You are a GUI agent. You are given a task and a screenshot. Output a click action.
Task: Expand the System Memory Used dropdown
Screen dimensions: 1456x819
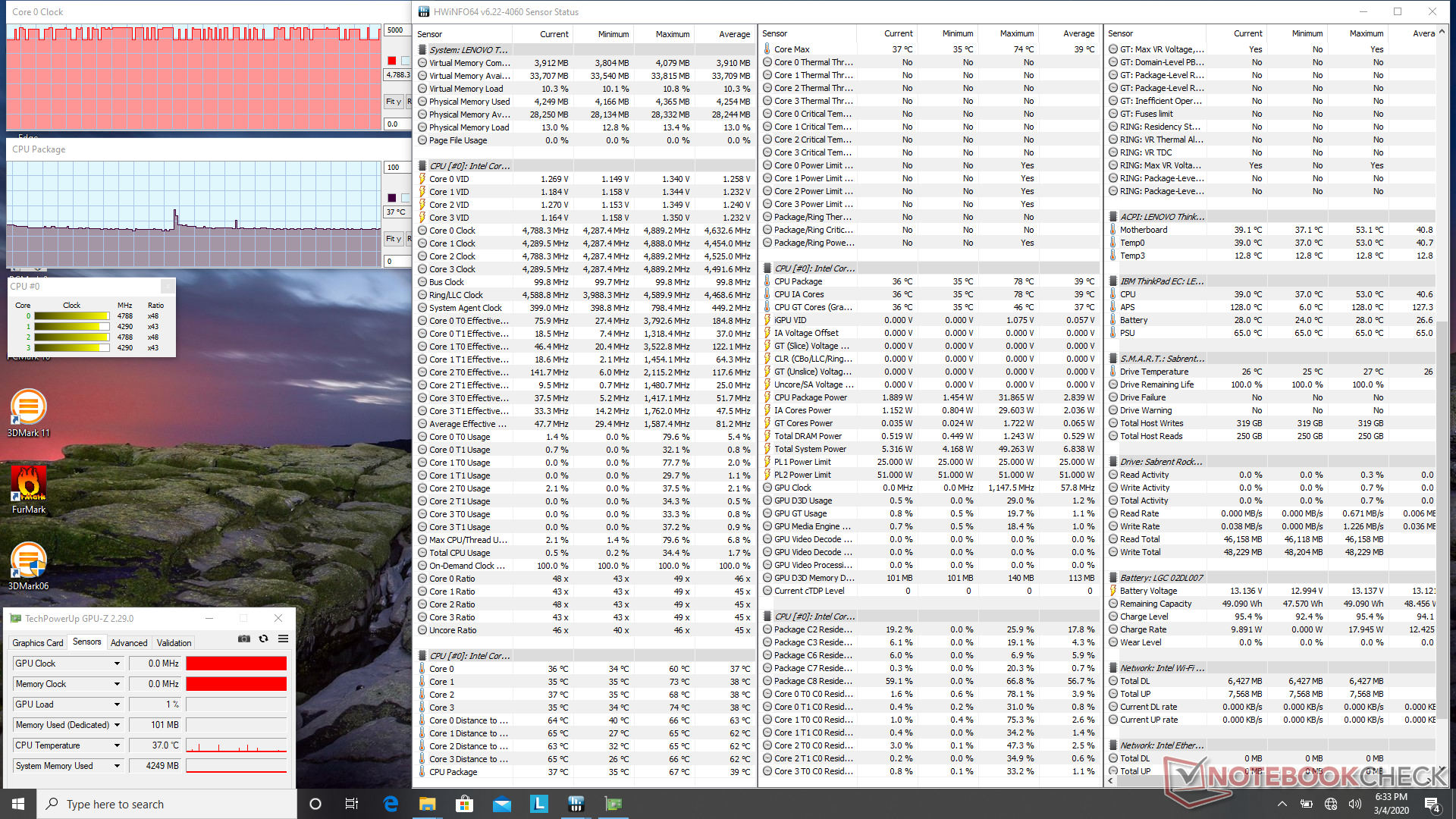117,766
